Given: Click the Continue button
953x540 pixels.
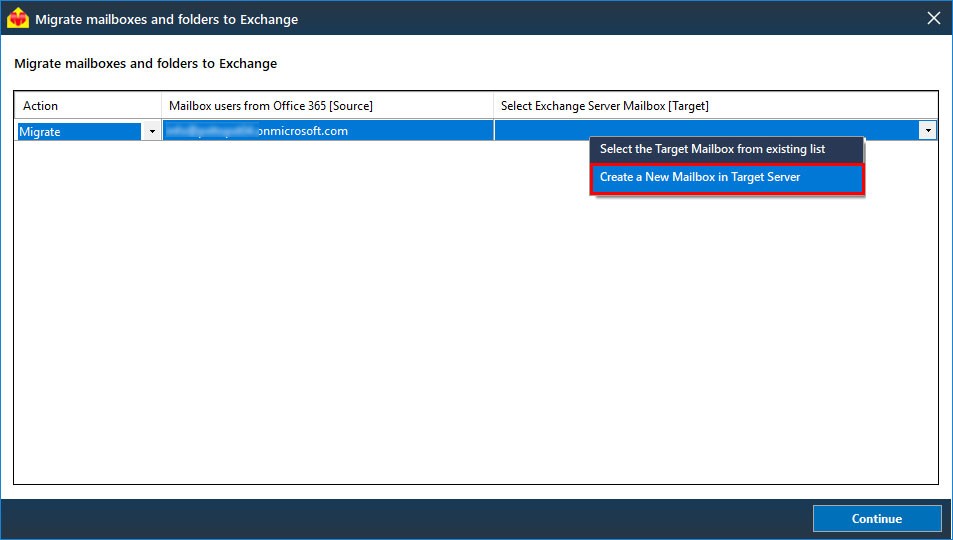Looking at the screenshot, I should 876,519.
